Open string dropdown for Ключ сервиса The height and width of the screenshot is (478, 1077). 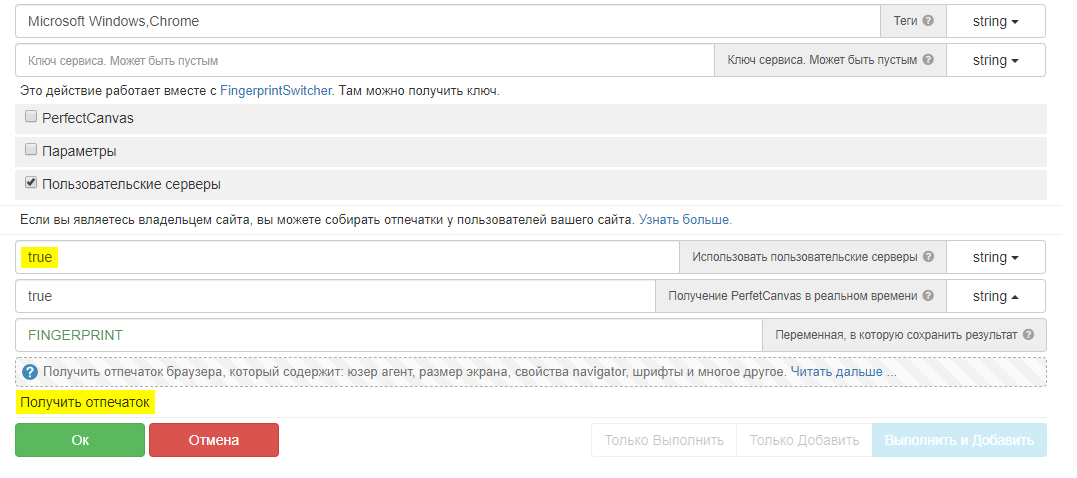[995, 60]
